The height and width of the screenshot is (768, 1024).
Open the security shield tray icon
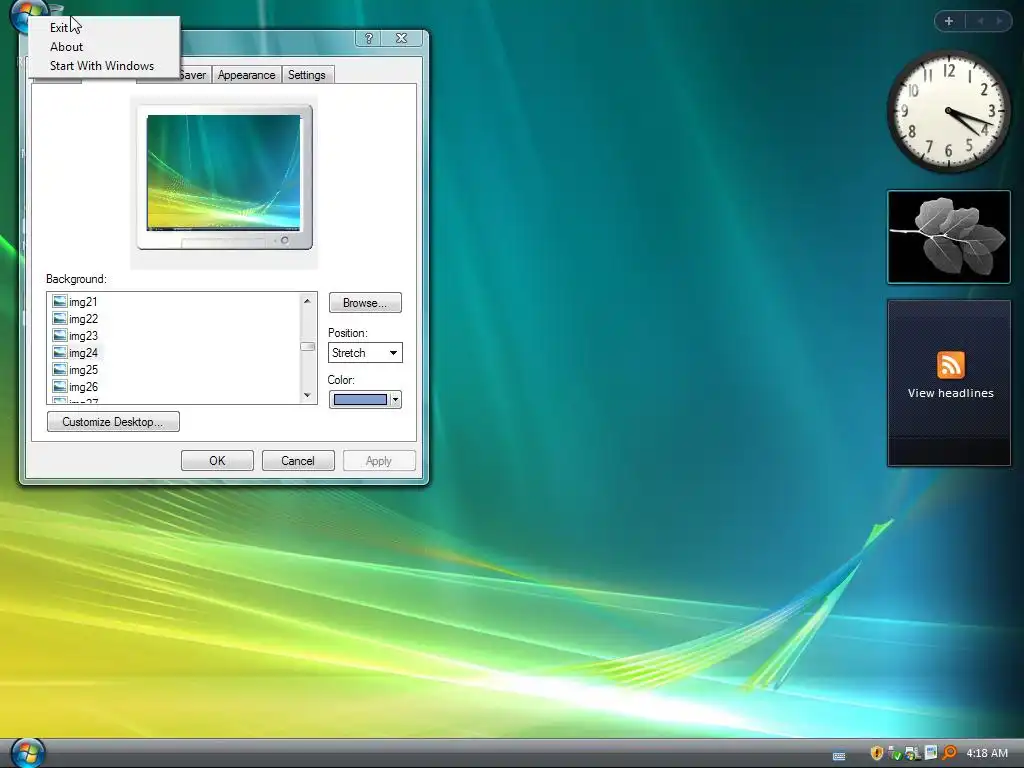pyautogui.click(x=877, y=753)
